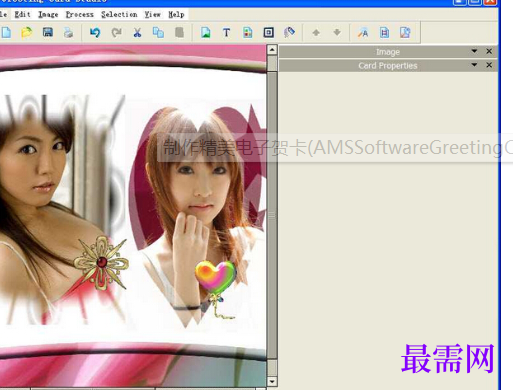Click the vertical scrollbar down arrow
The width and height of the screenshot is (513, 390).
point(272,381)
